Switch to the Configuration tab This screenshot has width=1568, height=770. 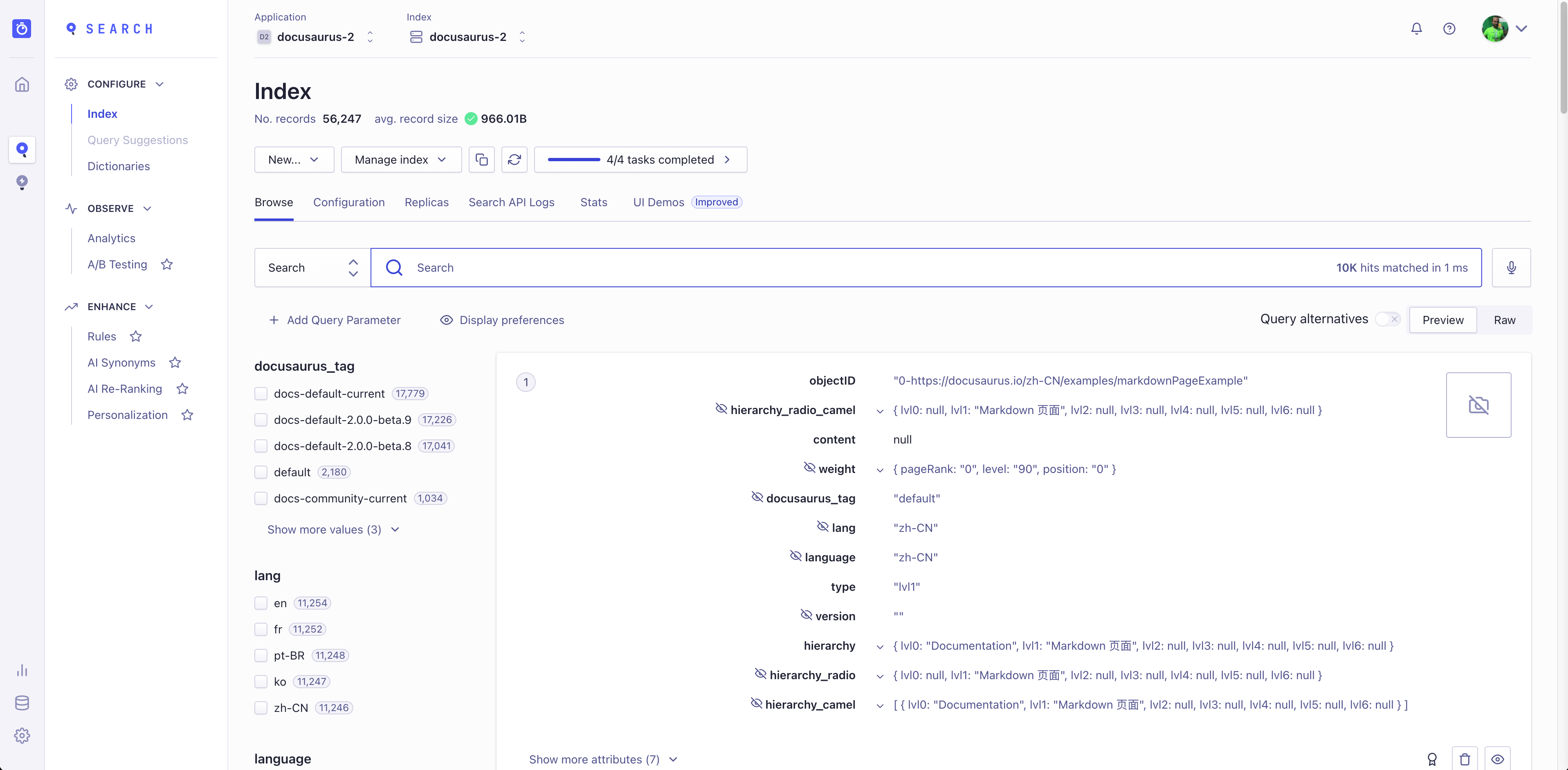tap(349, 202)
